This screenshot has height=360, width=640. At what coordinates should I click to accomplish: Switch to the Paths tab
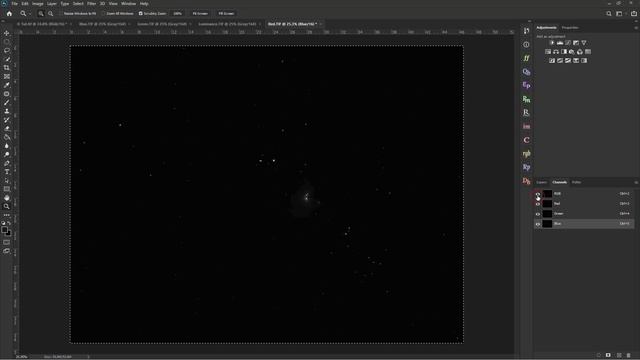576,182
